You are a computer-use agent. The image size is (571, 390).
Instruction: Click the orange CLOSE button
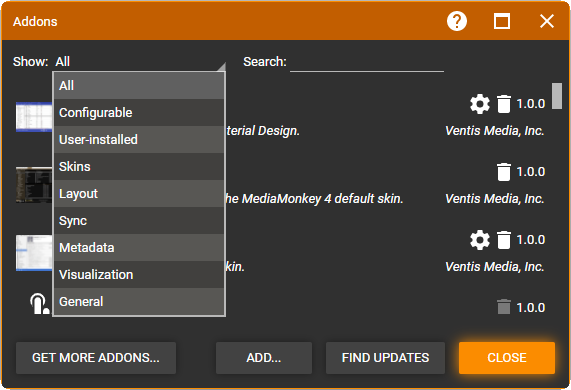[x=507, y=358]
